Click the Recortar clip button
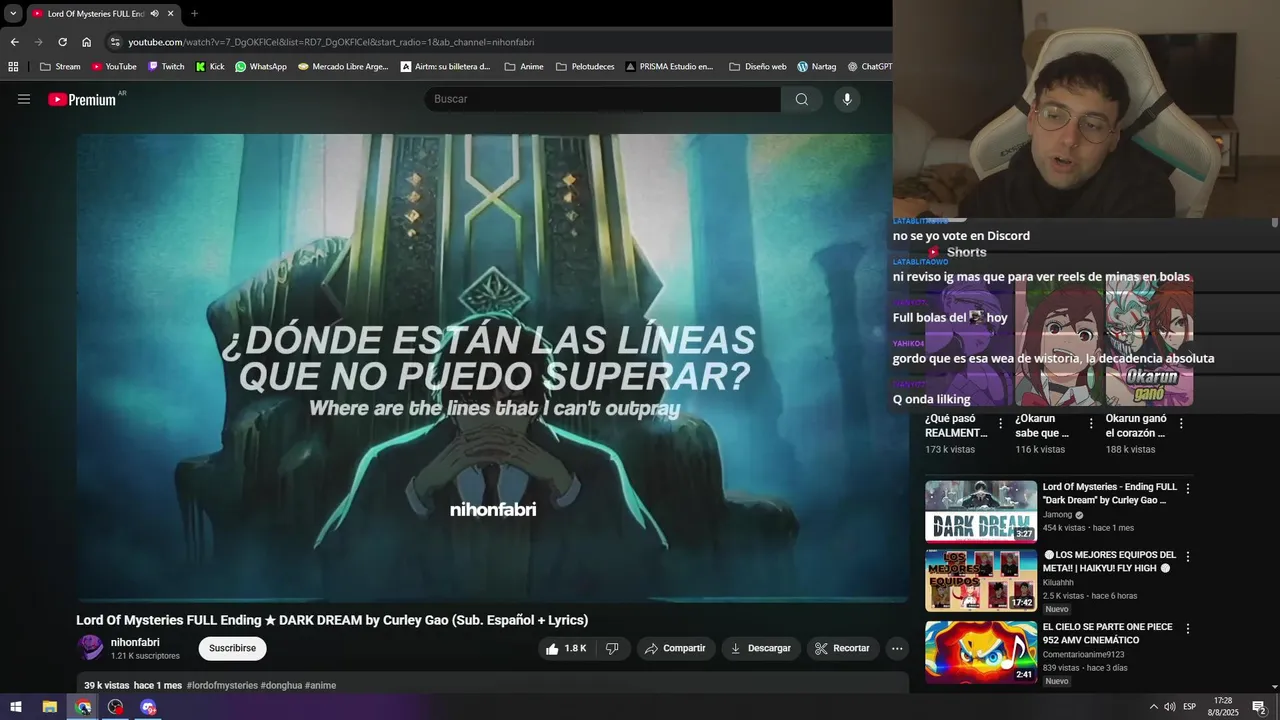The height and width of the screenshot is (720, 1280). [x=843, y=648]
